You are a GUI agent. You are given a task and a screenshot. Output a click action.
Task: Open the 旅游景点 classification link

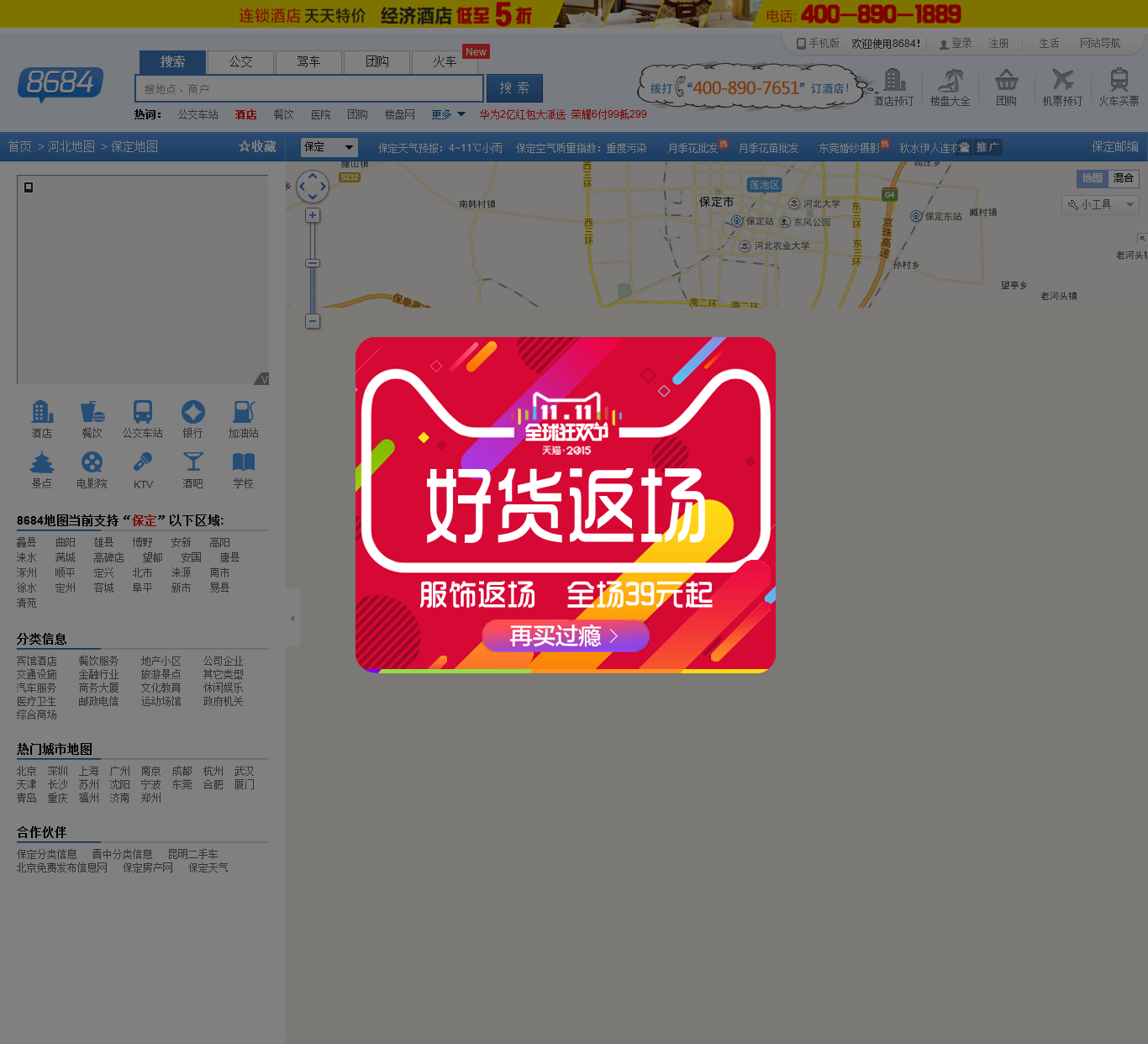tap(161, 675)
